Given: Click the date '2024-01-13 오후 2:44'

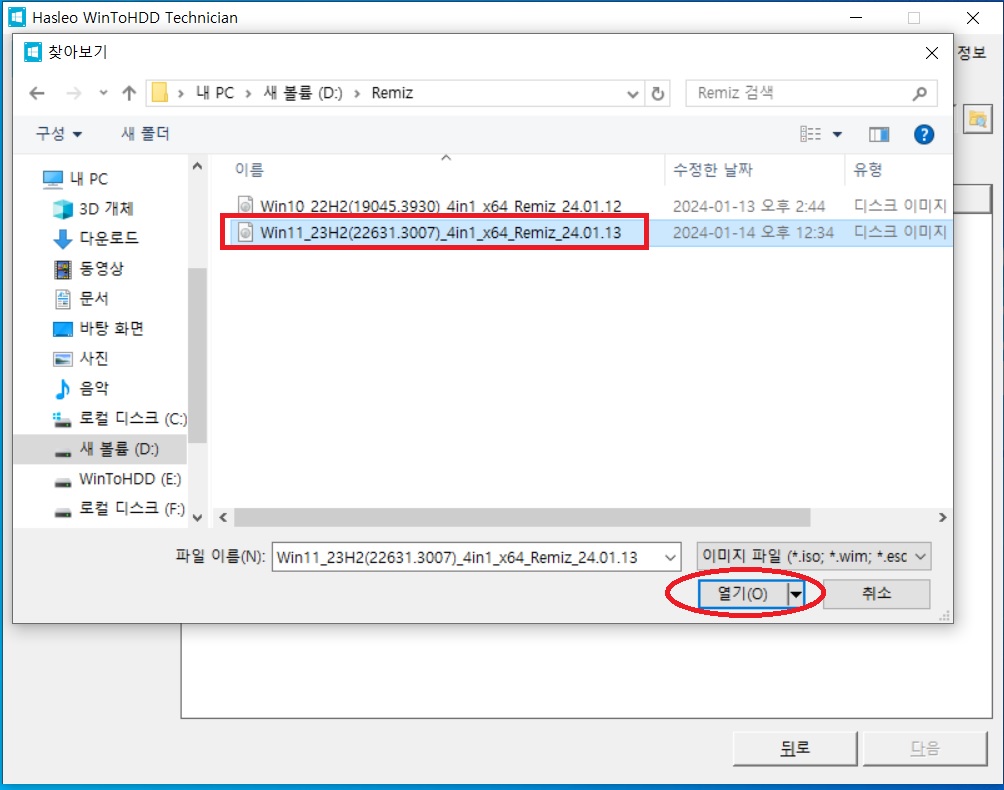Looking at the screenshot, I should click(749, 206).
